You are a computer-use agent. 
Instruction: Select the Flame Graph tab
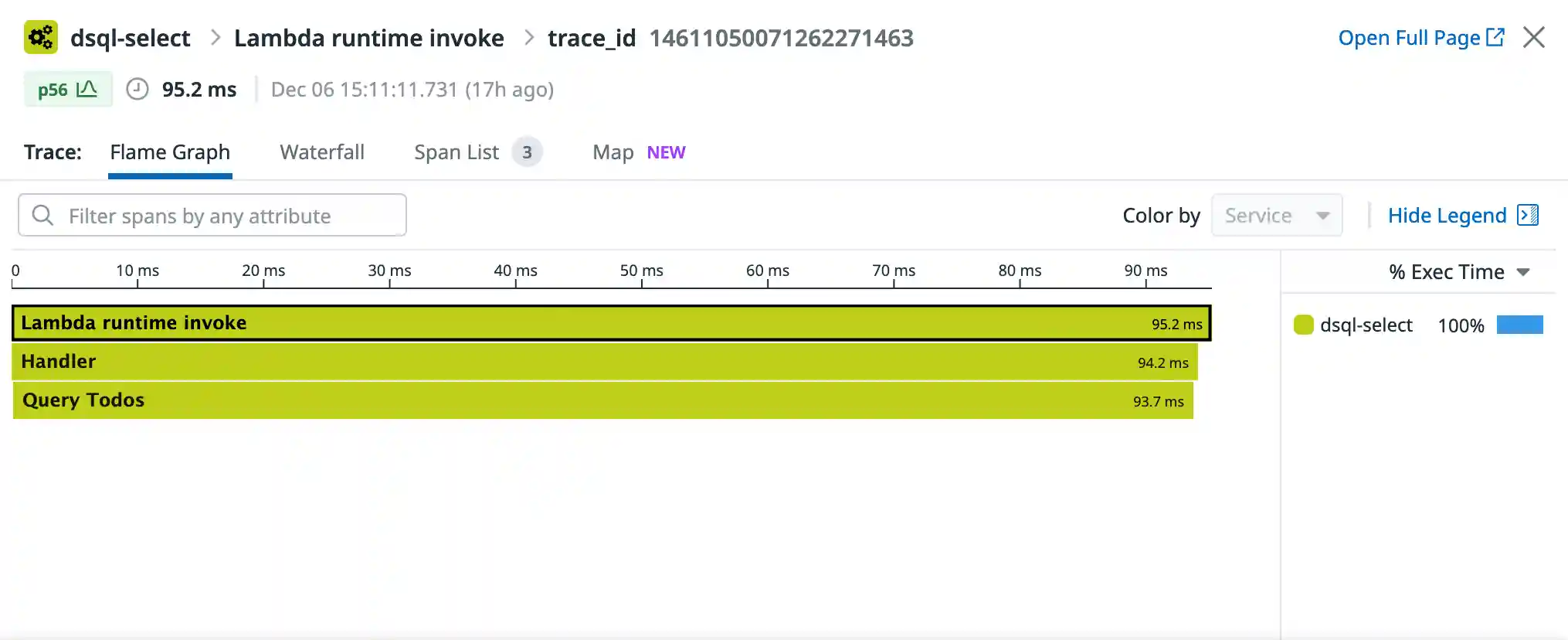click(170, 152)
